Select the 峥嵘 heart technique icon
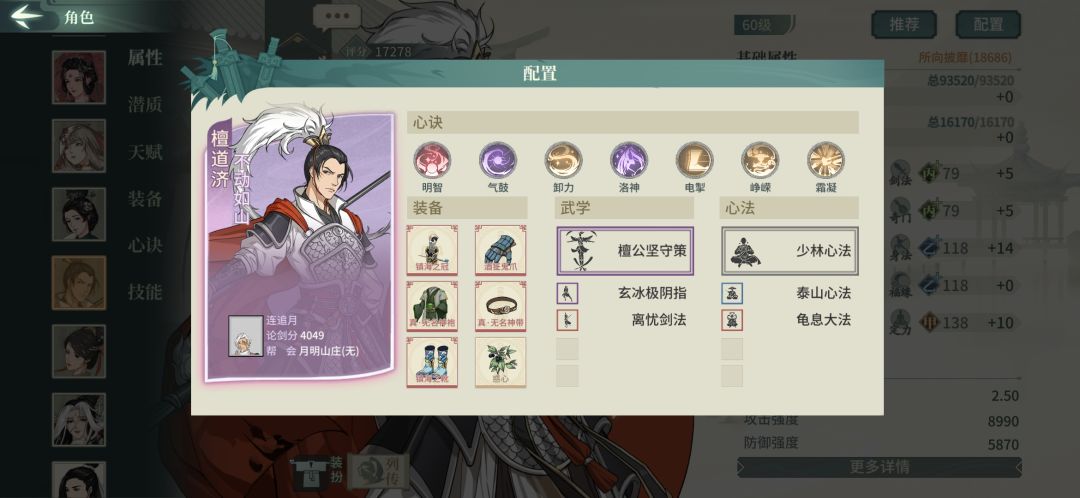1080x498 pixels. coord(760,160)
